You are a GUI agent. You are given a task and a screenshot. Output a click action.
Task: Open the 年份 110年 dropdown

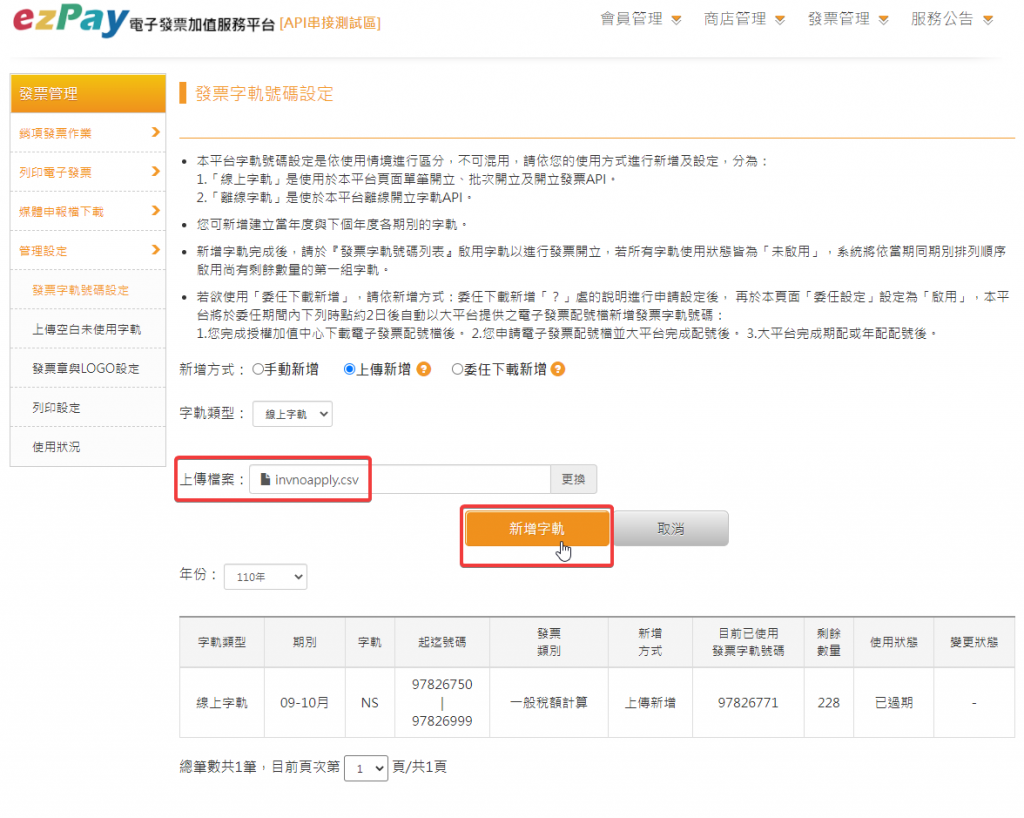coord(266,577)
